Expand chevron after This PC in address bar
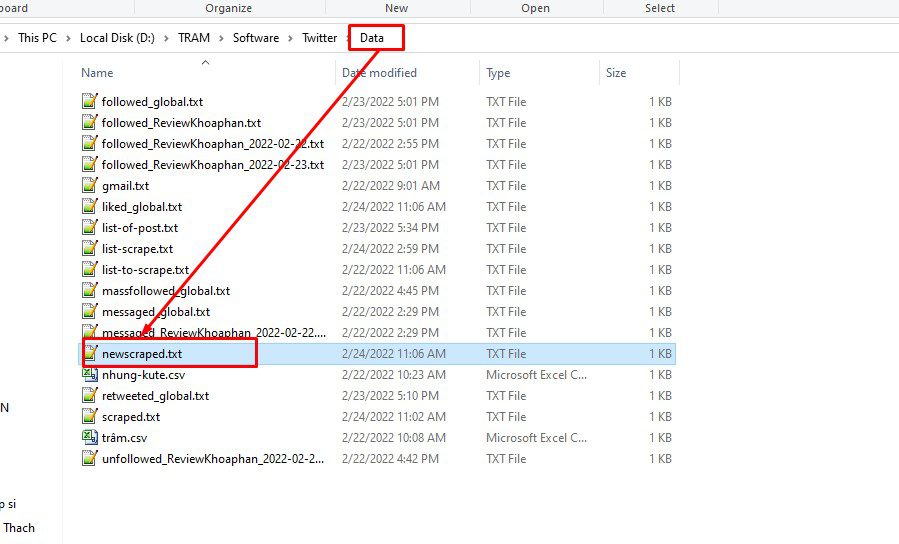The height and width of the screenshot is (544, 899). [x=68, y=38]
